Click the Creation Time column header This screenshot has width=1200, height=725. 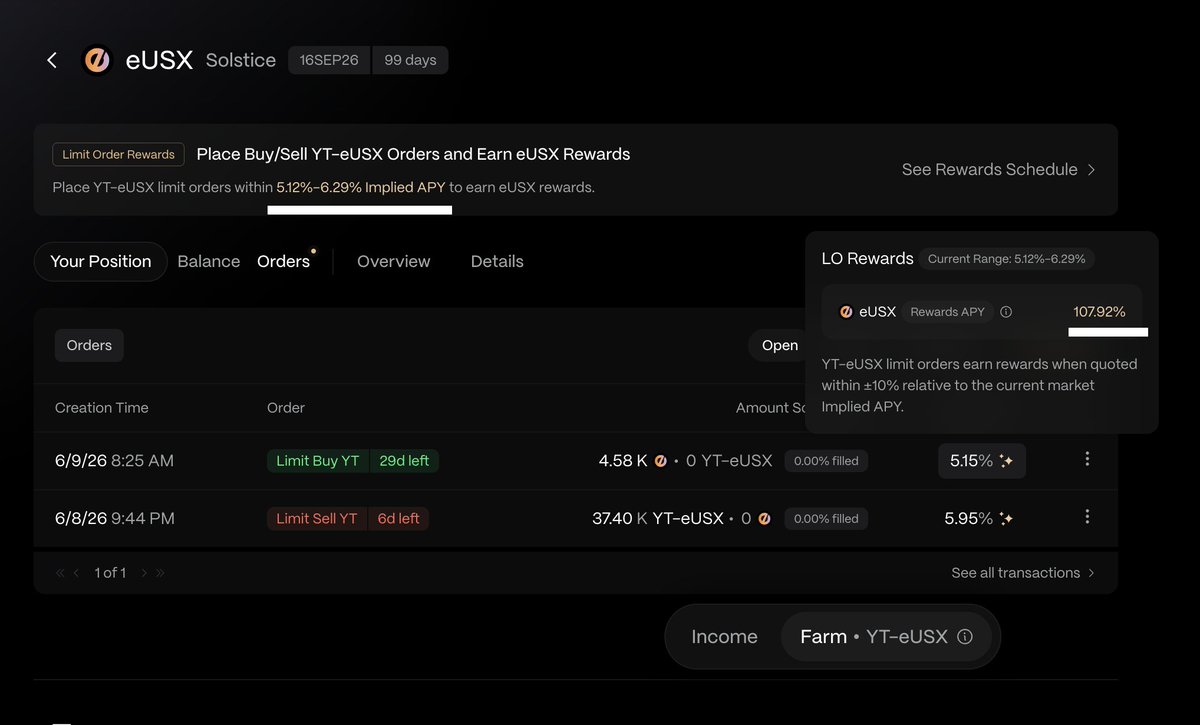(x=102, y=408)
